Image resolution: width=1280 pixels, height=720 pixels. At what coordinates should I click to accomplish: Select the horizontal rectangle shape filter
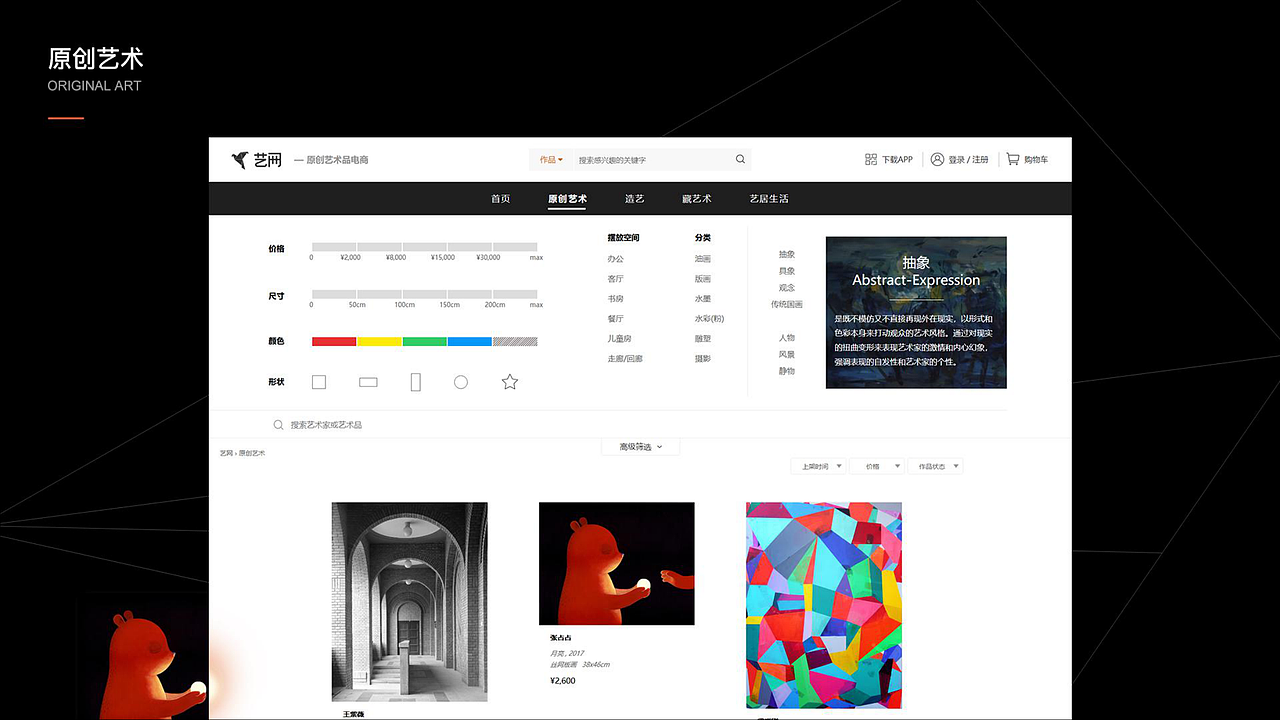click(368, 382)
